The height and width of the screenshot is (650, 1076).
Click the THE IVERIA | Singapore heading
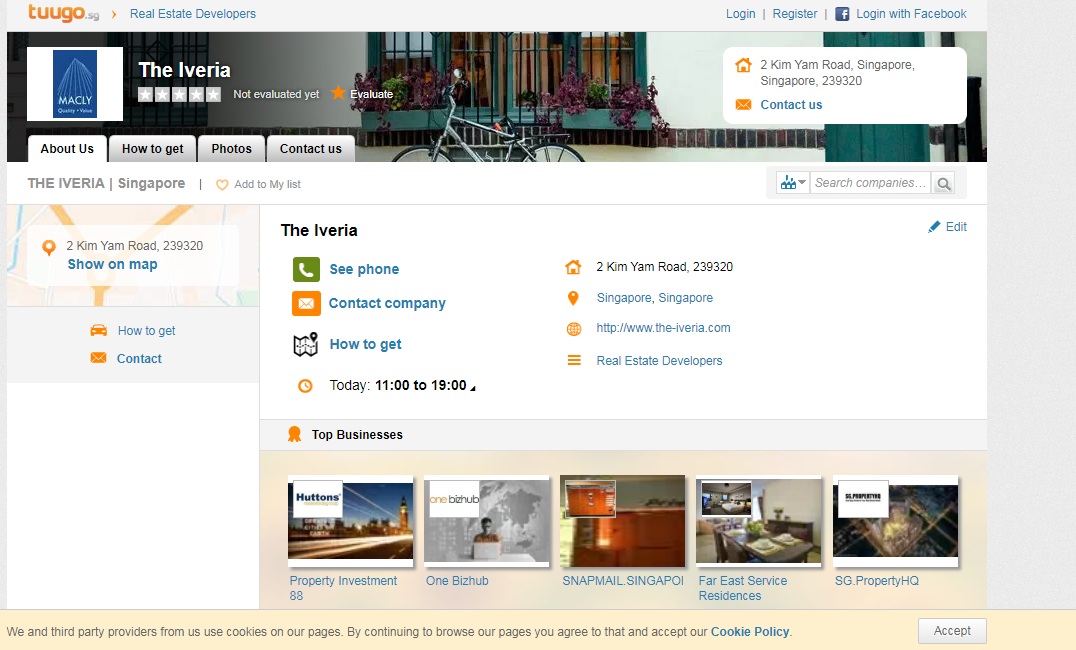[106, 183]
